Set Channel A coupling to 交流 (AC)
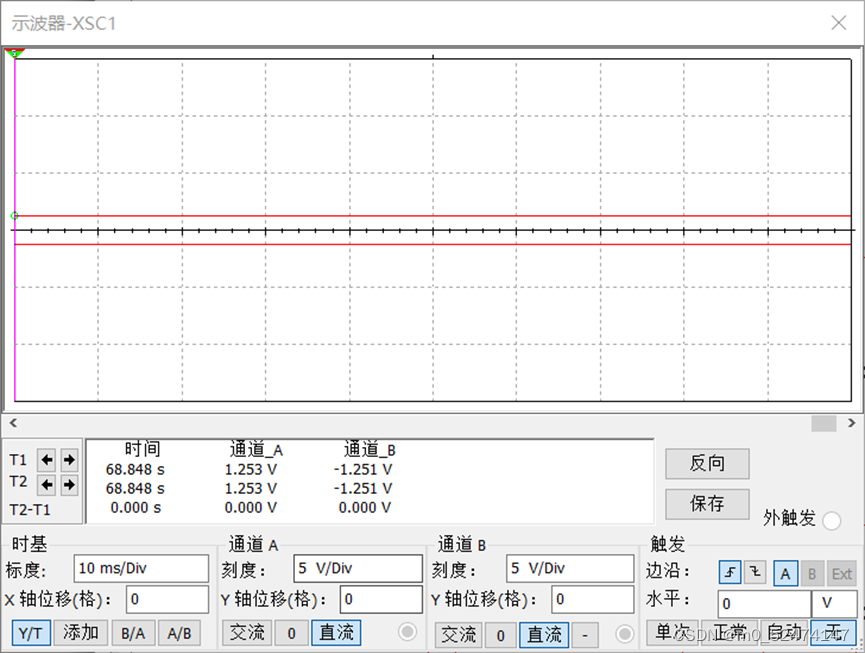Screen dimensions: 865x653 (x=247, y=633)
